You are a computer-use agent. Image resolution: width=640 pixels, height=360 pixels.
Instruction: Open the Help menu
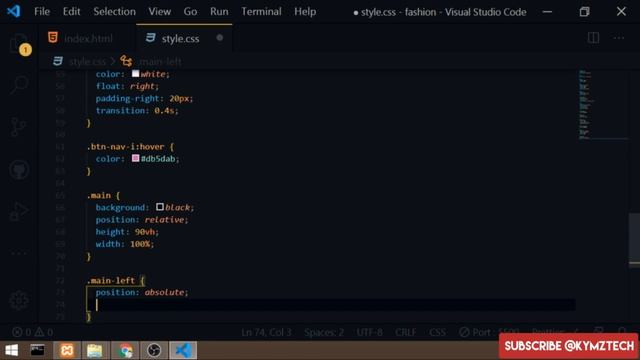click(x=305, y=11)
